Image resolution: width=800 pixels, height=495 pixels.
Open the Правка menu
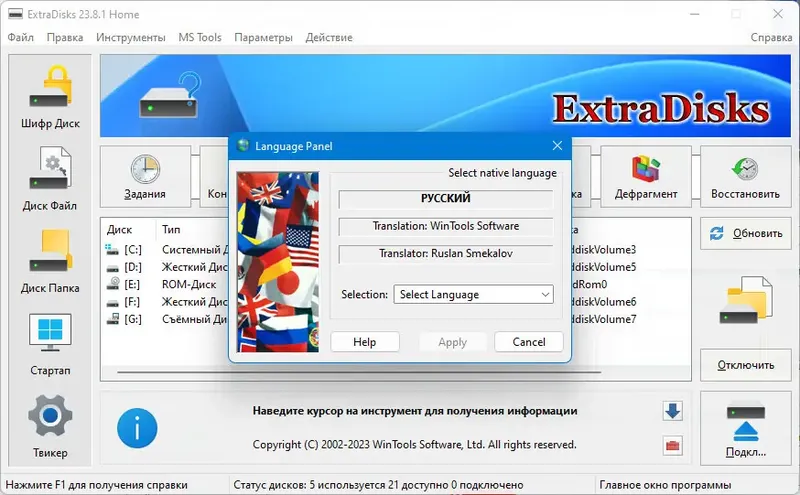[65, 37]
